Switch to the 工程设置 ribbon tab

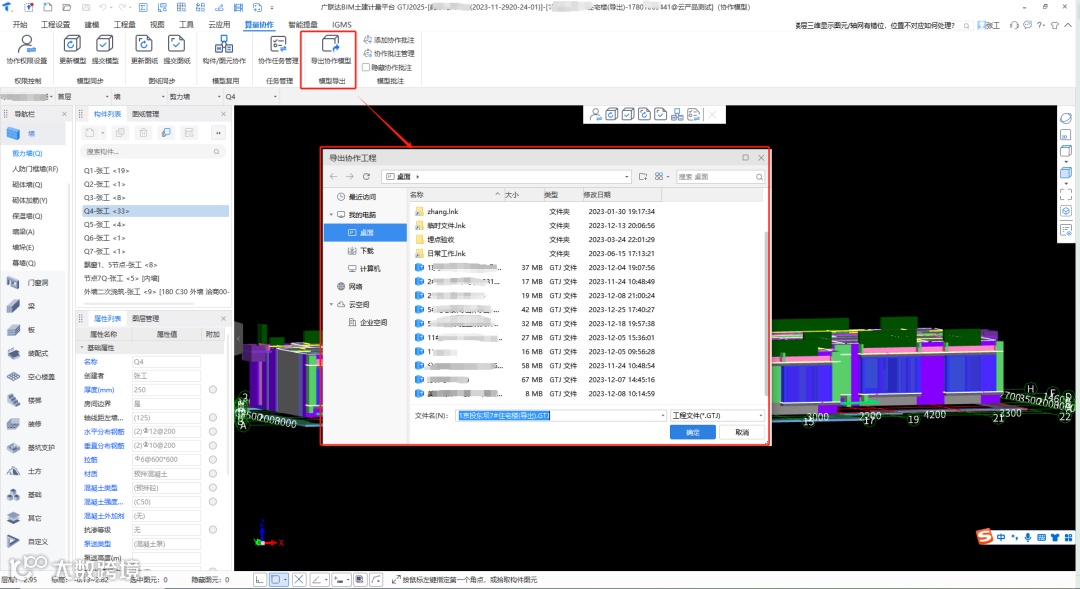click(55, 24)
